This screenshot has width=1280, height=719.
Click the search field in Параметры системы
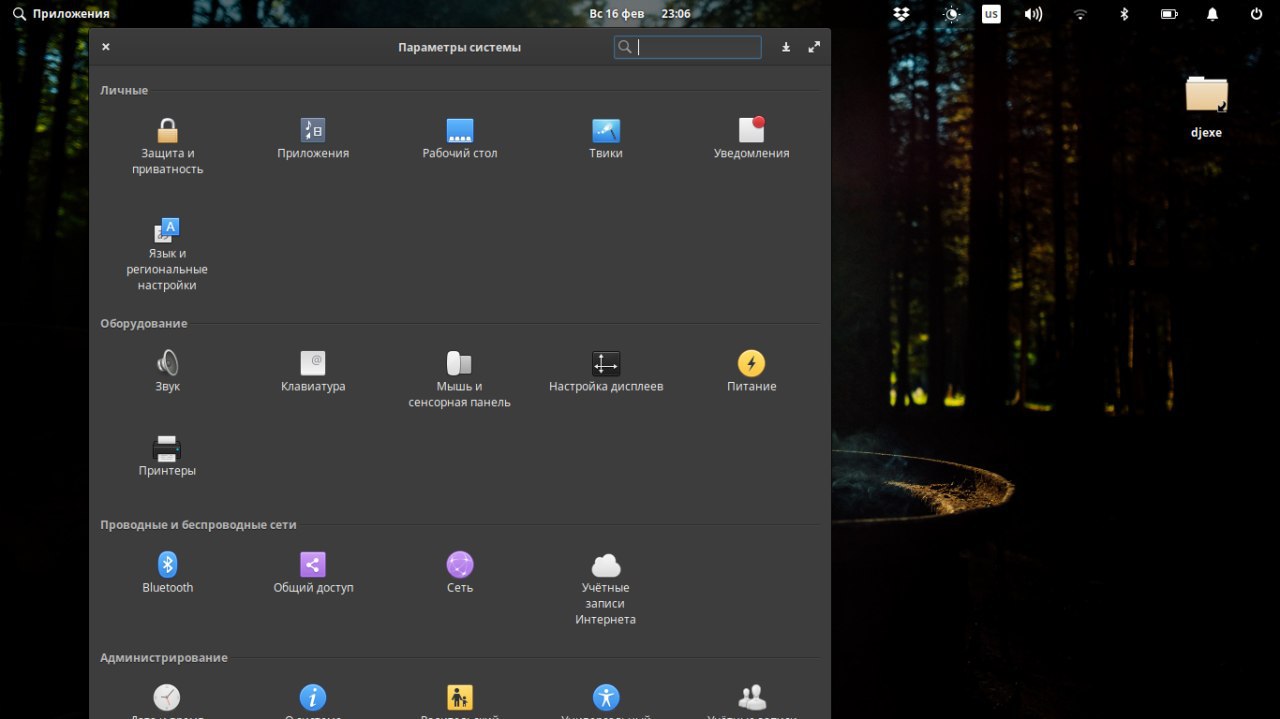[688, 47]
